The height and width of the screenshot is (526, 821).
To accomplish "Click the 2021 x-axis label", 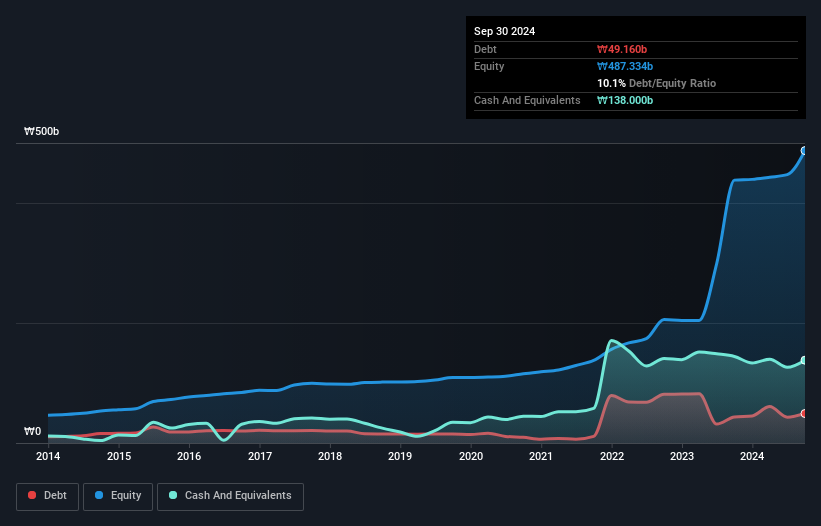I will 541,456.
